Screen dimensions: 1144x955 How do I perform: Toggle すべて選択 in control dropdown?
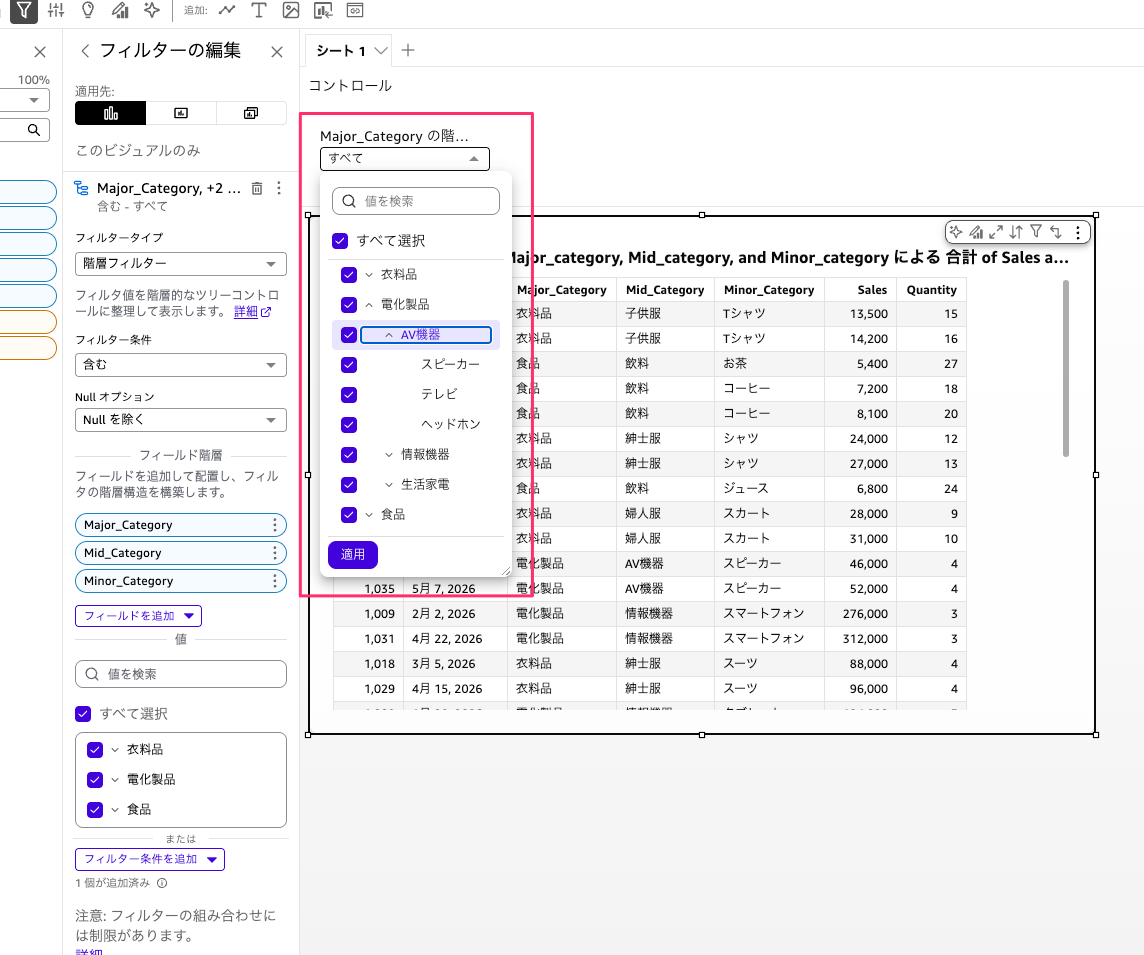tap(340, 241)
